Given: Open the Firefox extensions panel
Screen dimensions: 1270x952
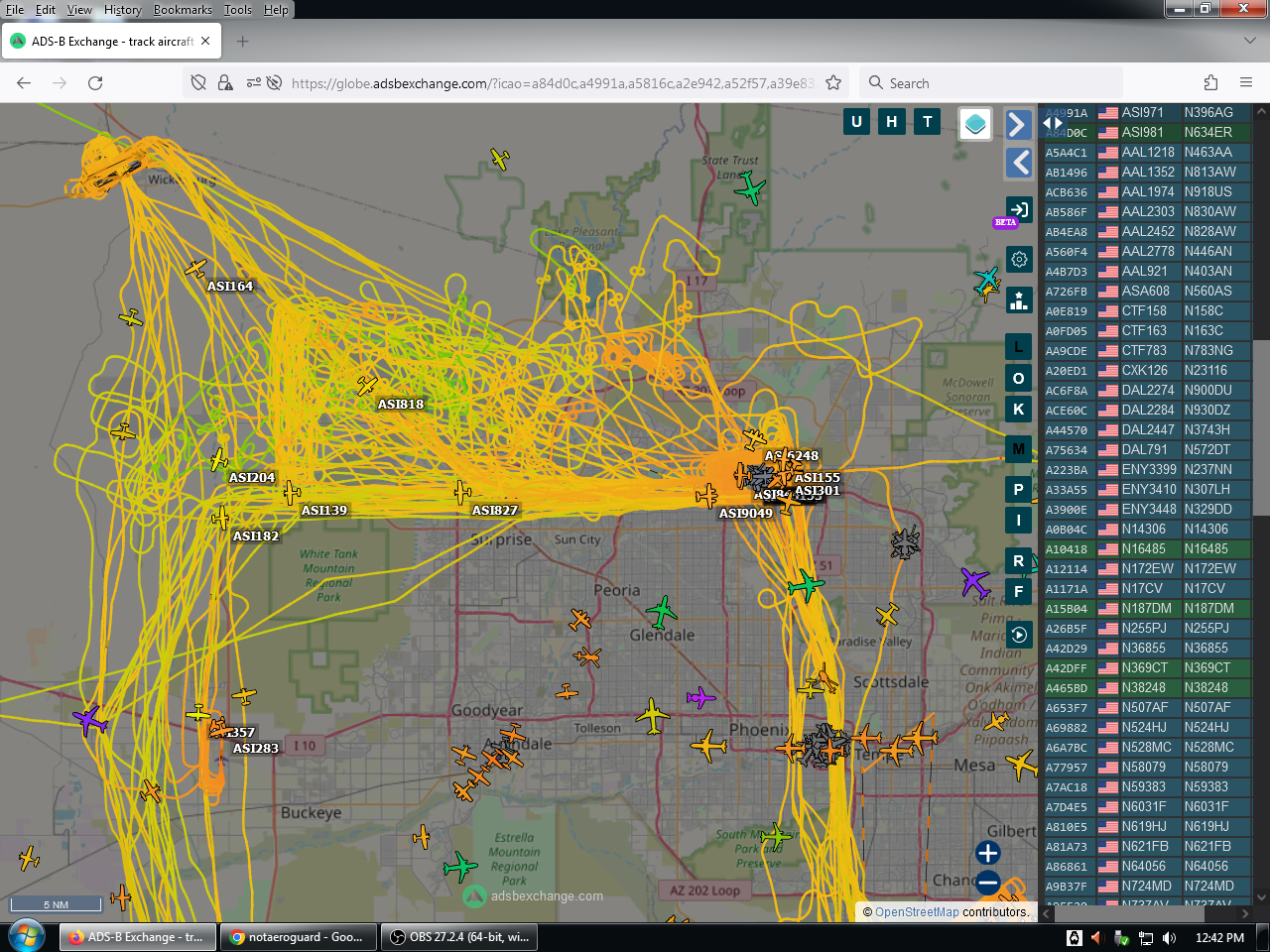Looking at the screenshot, I should 1210,83.
